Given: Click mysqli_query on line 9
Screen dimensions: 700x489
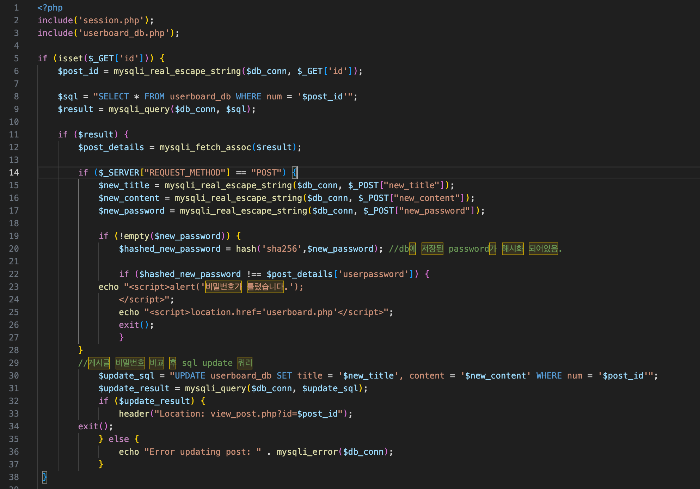Looking at the screenshot, I should tap(139, 109).
